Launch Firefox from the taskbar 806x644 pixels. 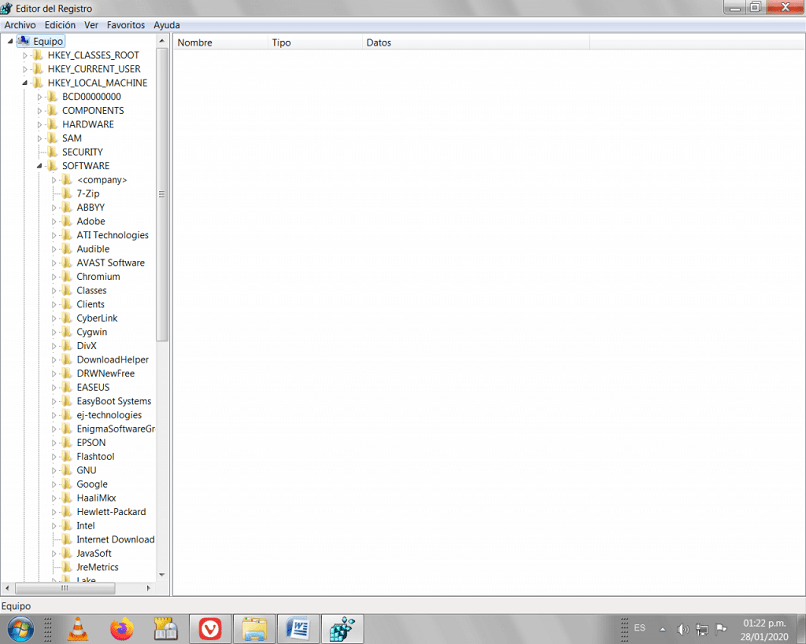coord(122,629)
